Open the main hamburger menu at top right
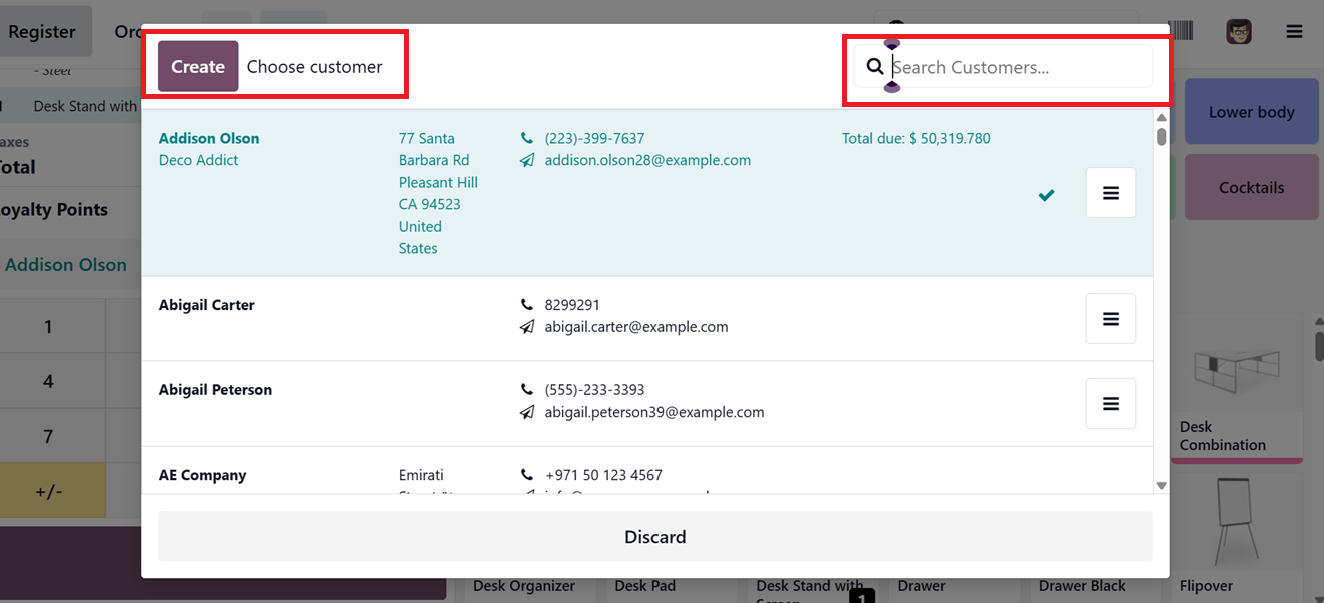Viewport: 1324px width, 603px height. [1294, 32]
